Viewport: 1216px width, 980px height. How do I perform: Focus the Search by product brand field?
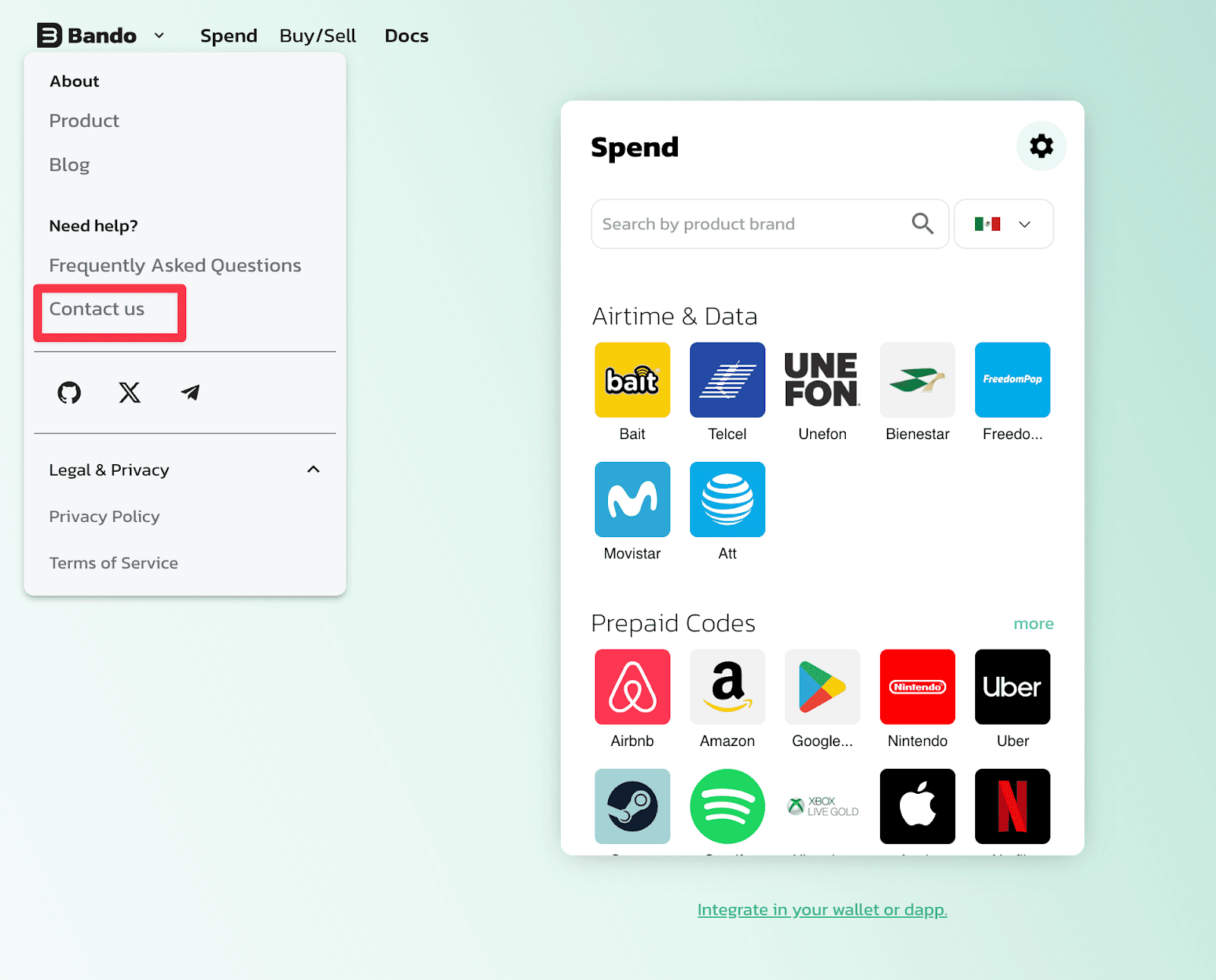pos(770,224)
